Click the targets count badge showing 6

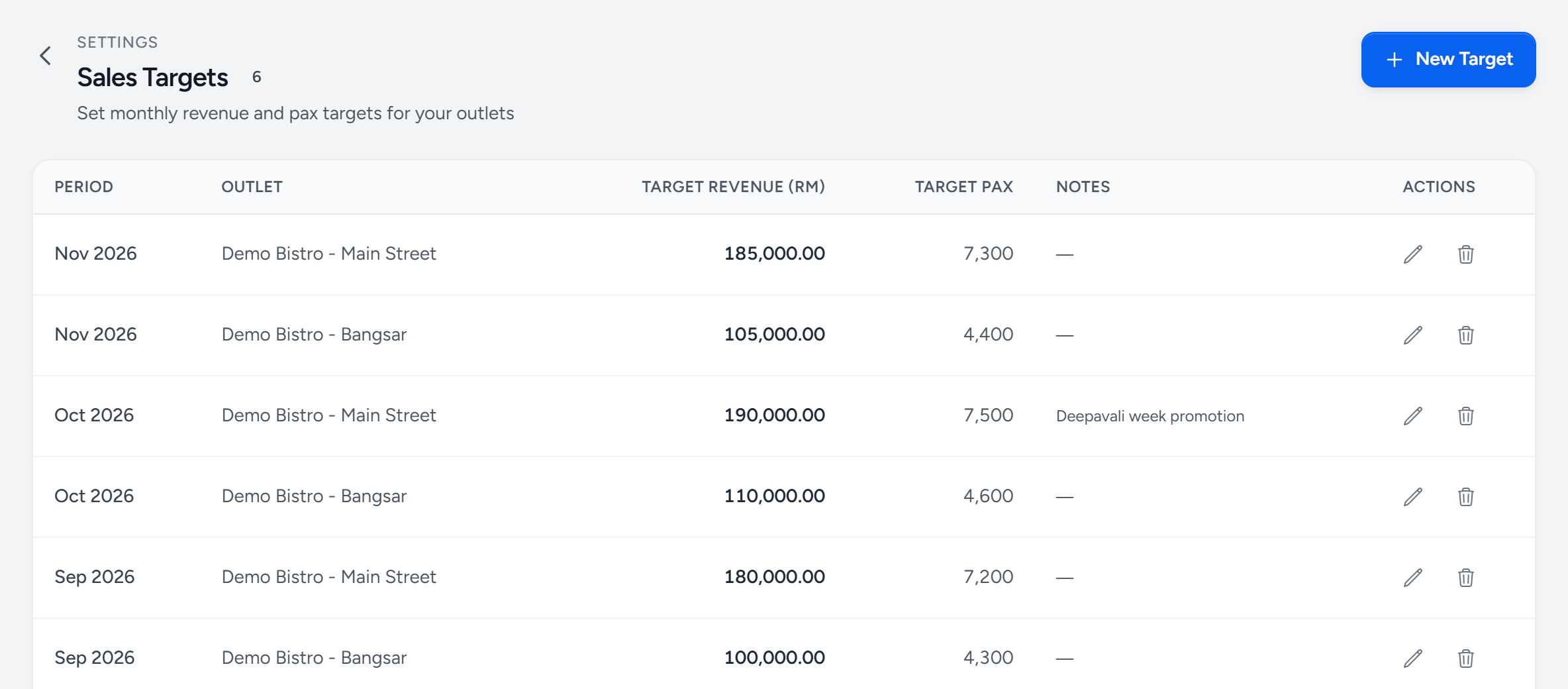257,78
